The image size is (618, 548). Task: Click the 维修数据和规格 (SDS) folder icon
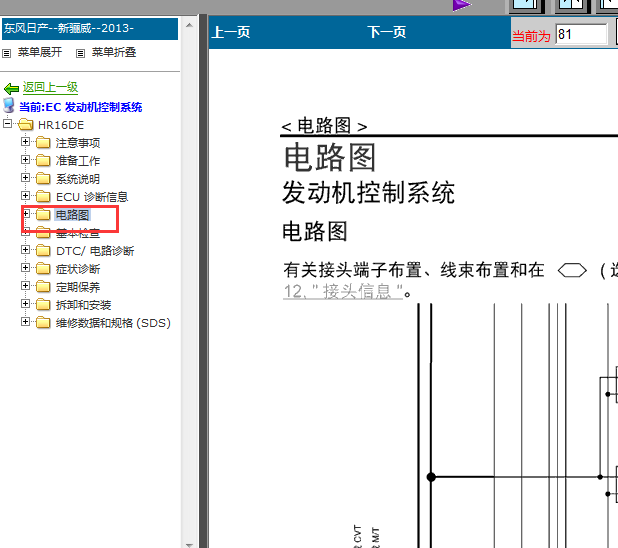pos(43,322)
